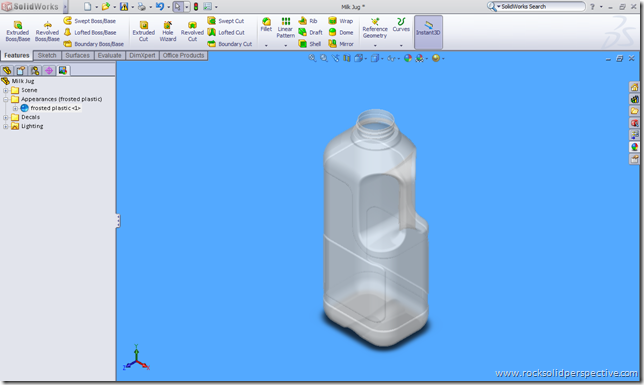Switch to the Surfaces tab

77,55
